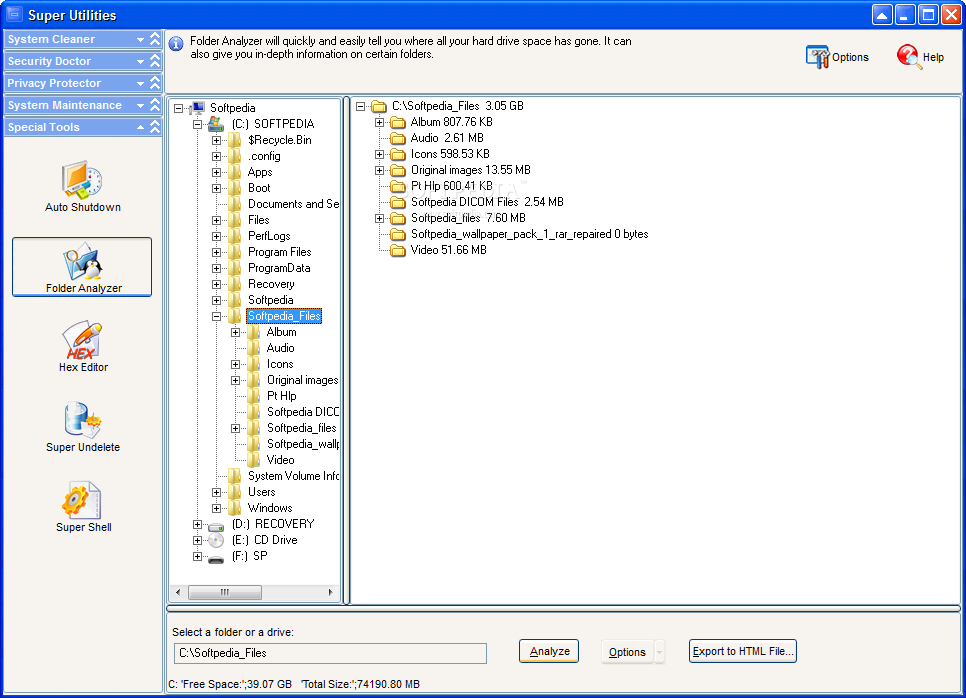This screenshot has height=698, width=966.
Task: Click the info icon beside the description
Action: click(176, 44)
